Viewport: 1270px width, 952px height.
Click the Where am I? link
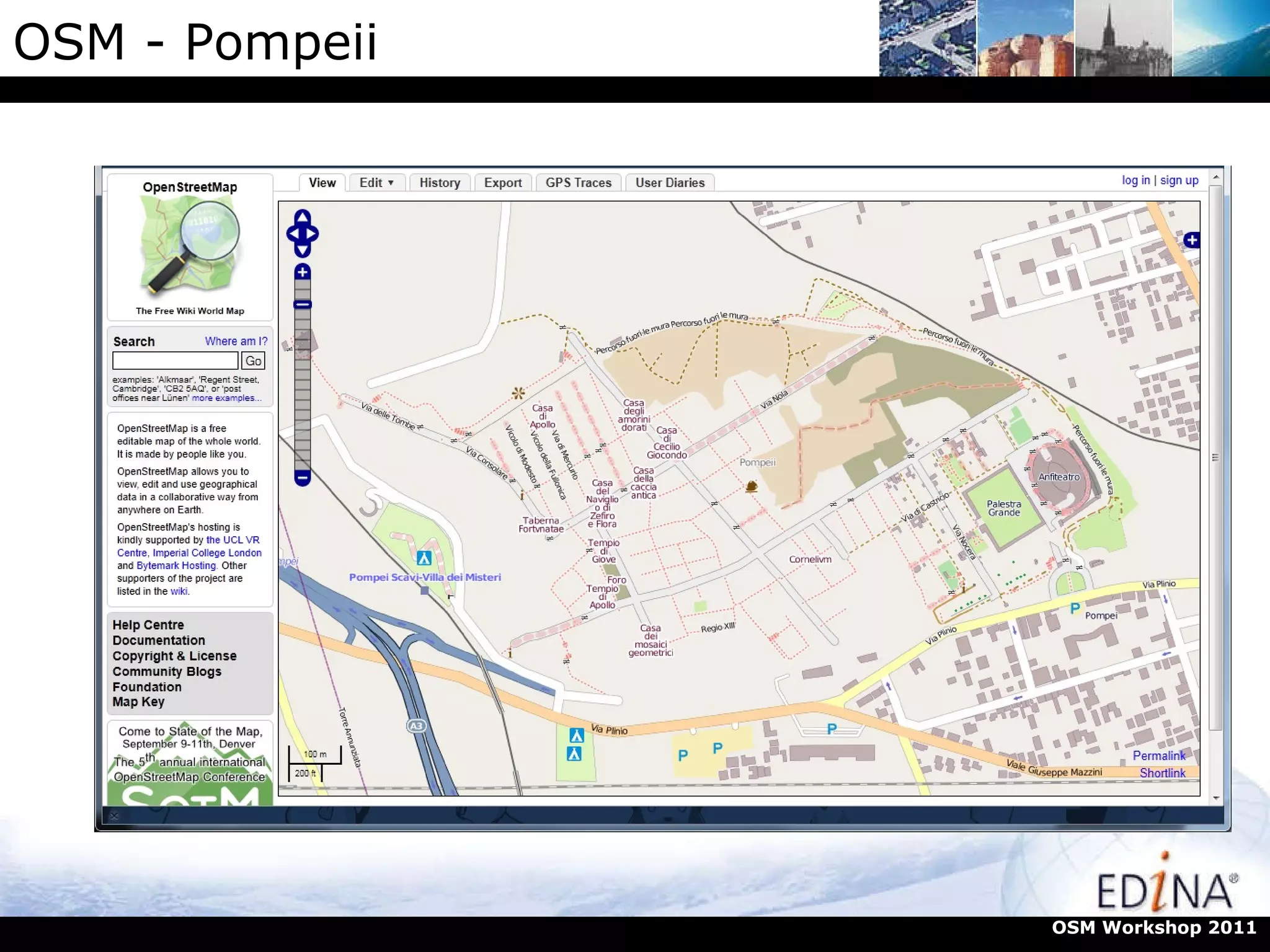236,342
